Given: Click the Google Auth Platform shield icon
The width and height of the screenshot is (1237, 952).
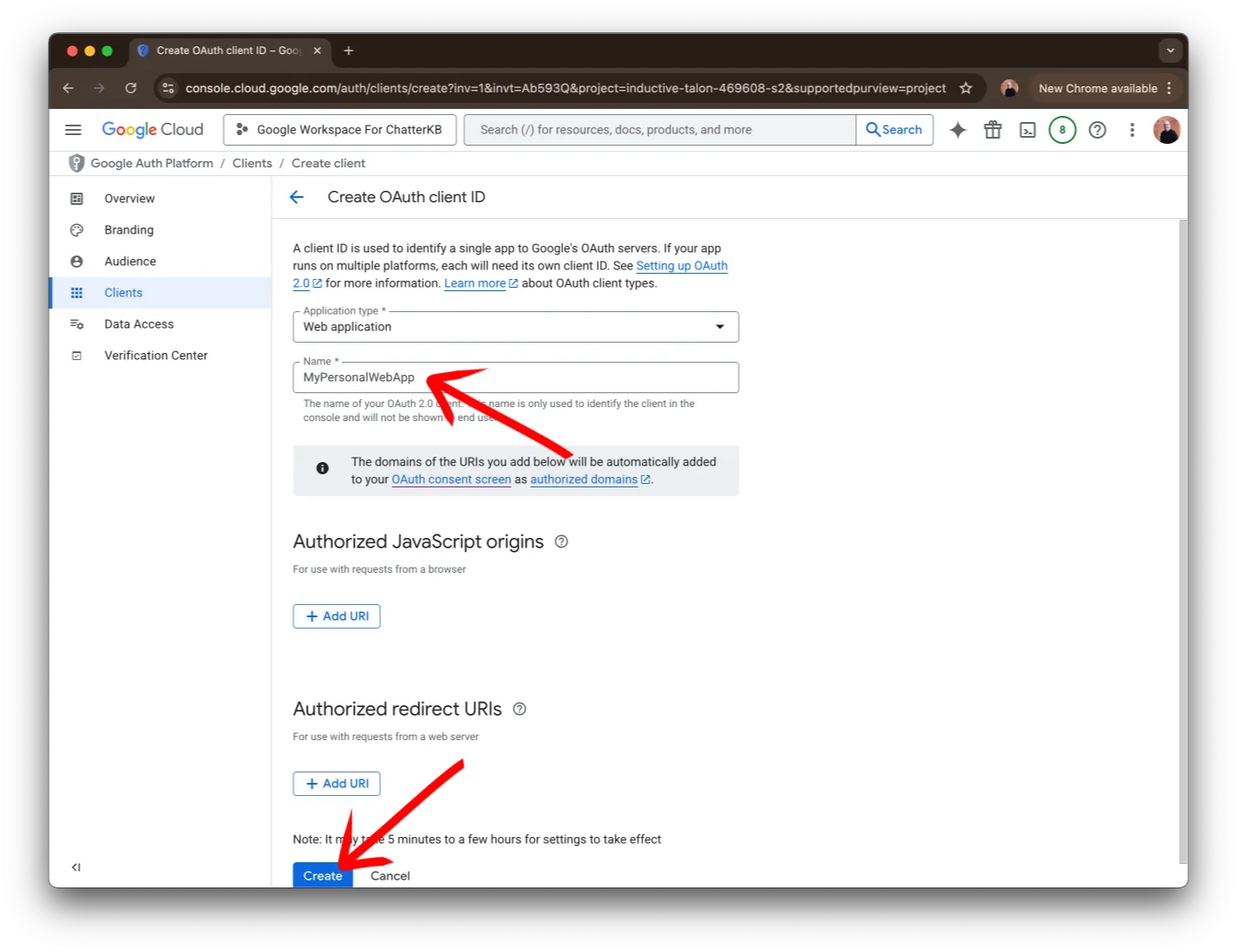Looking at the screenshot, I should coord(77,163).
